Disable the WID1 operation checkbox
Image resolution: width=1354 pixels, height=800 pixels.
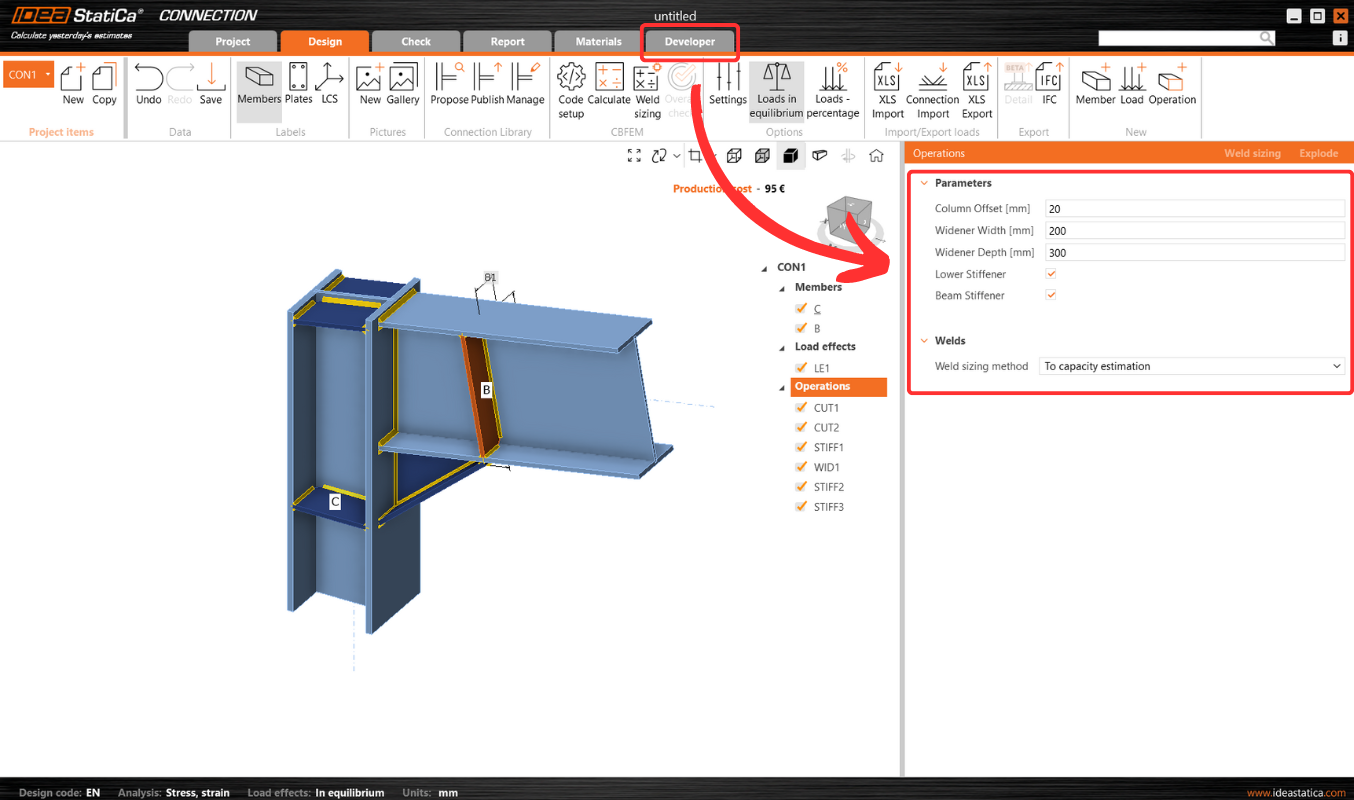[800, 467]
